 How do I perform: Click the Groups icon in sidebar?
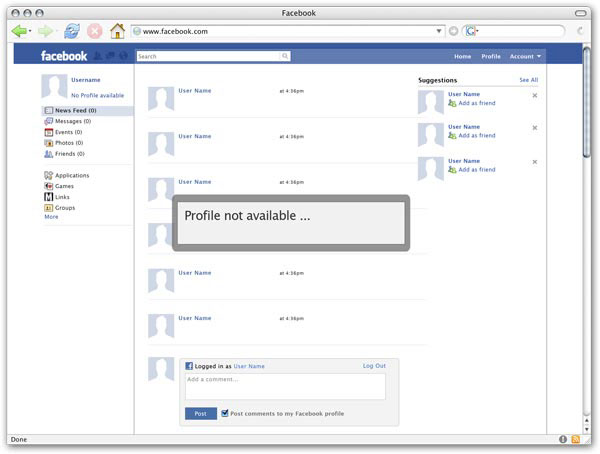point(49,208)
